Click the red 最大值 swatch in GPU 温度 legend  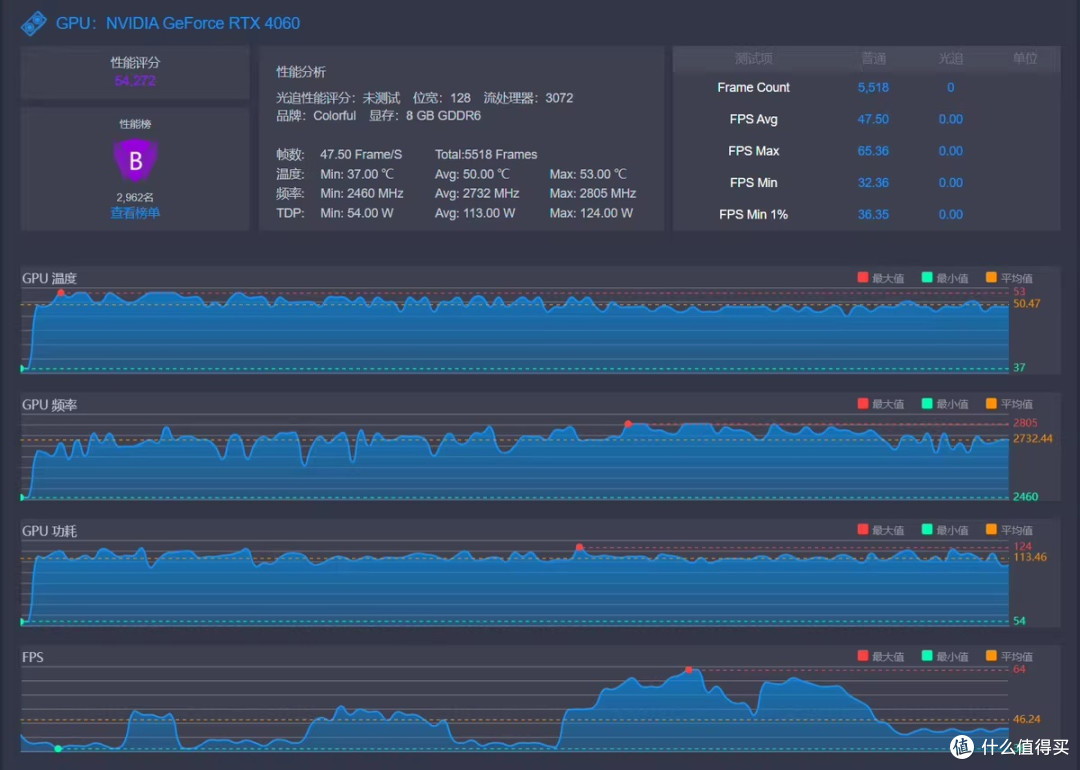pos(862,278)
